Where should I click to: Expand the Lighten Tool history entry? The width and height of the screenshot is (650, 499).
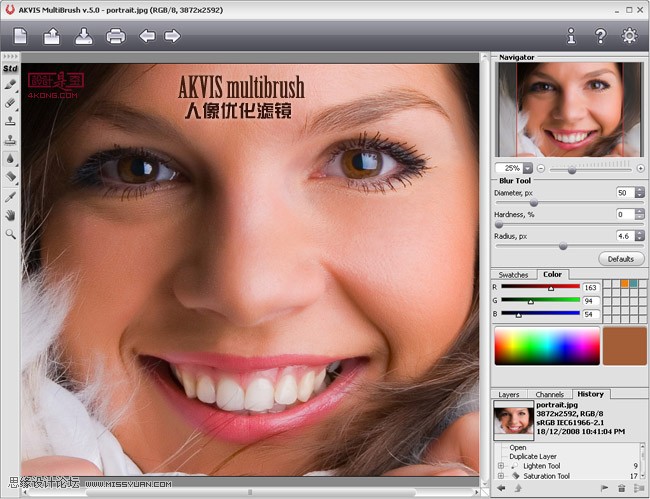coord(500,466)
